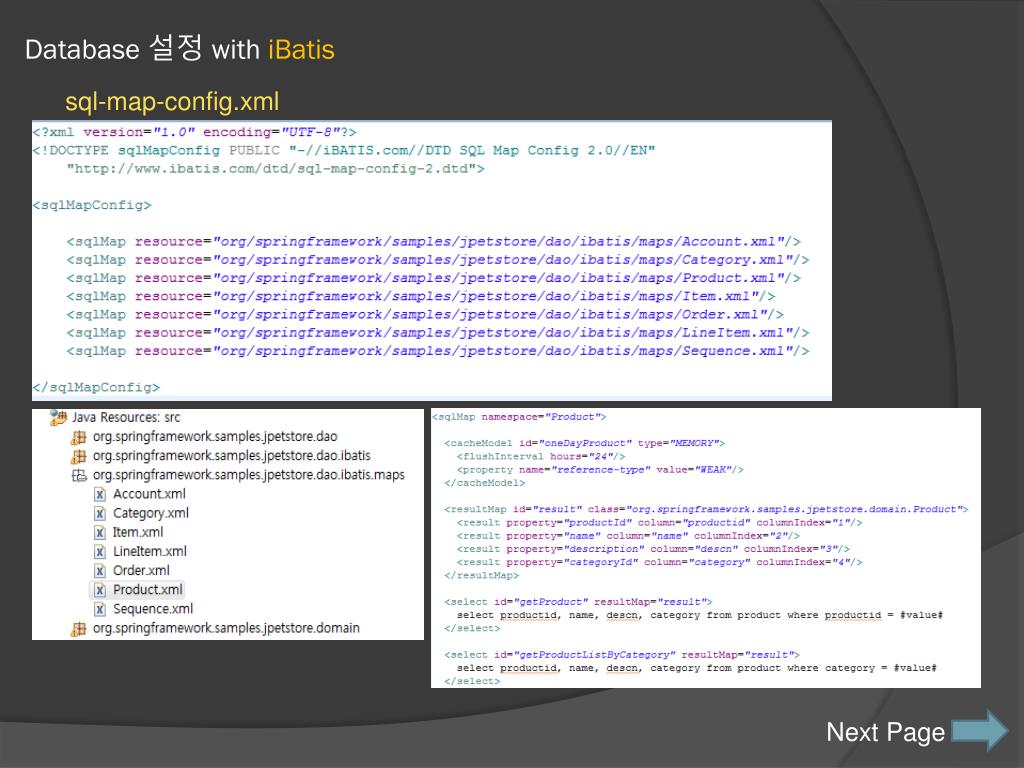Open Order.xml in the tree
The height and width of the screenshot is (768, 1024).
141,570
